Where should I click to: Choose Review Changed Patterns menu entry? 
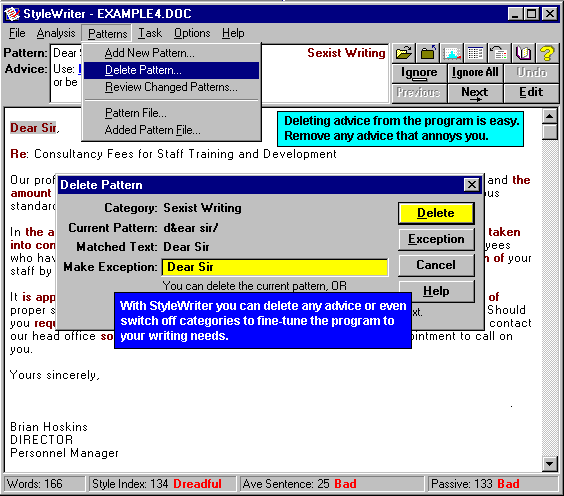coord(172,87)
